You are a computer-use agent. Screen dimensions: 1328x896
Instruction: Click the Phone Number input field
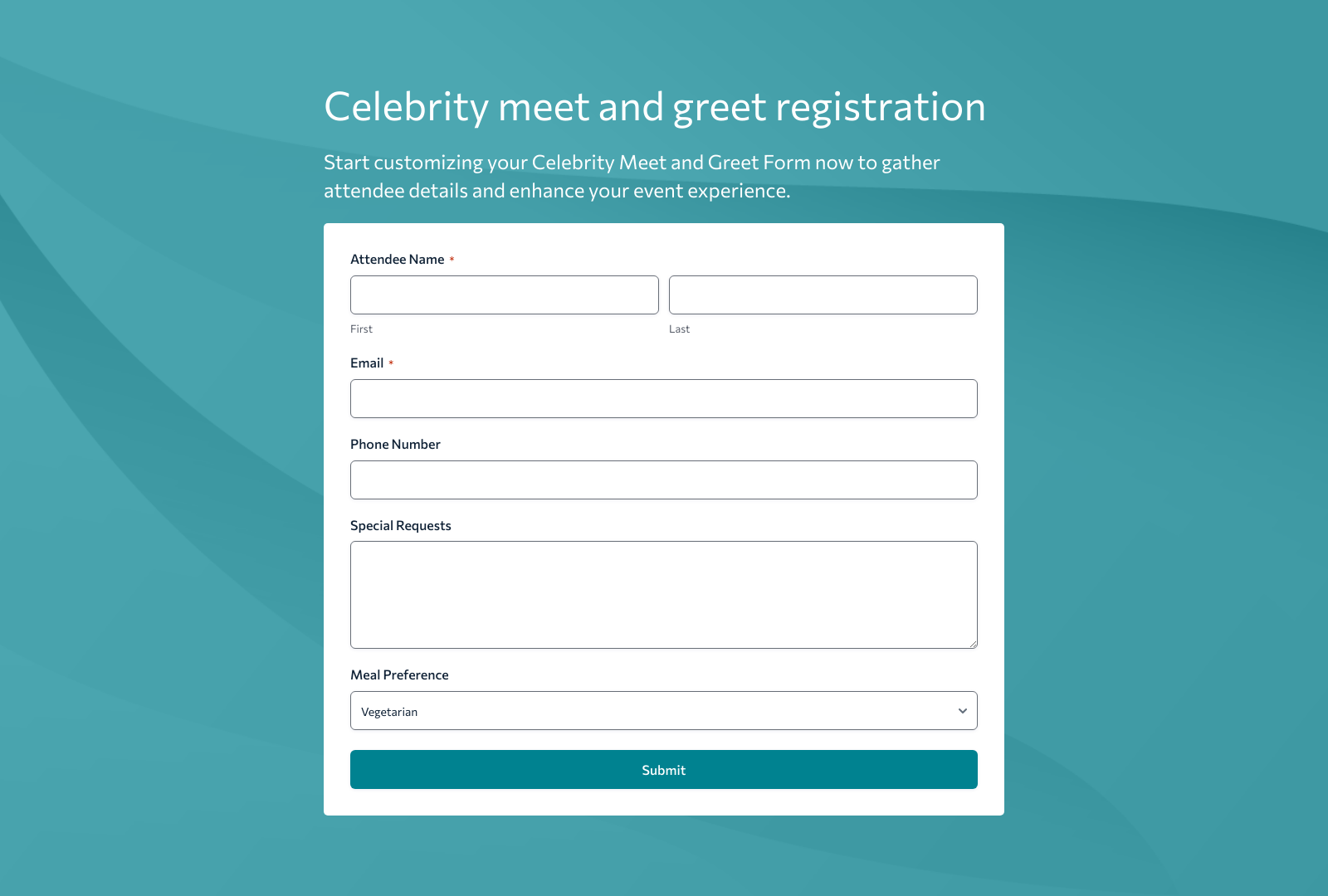point(664,480)
